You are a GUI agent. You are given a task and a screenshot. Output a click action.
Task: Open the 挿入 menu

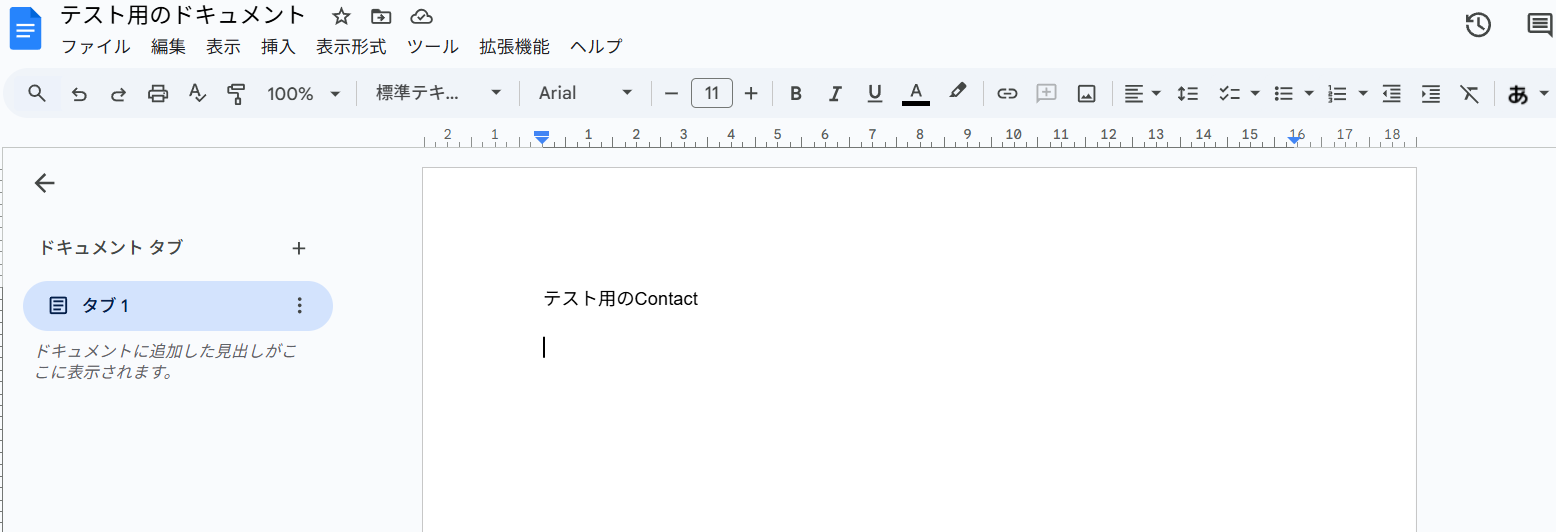[278, 46]
